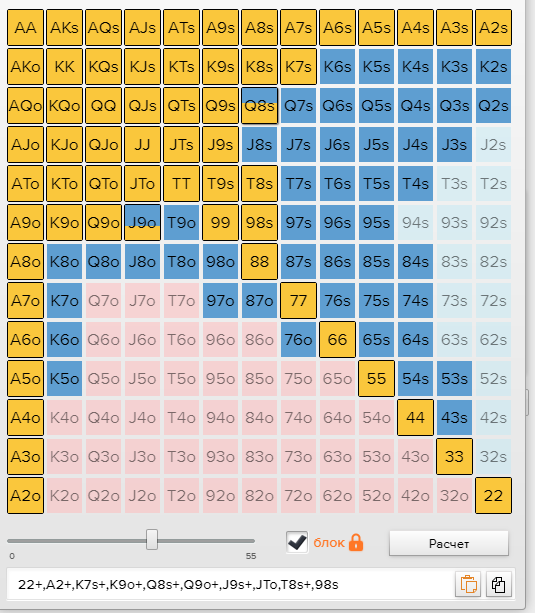Image resolution: width=535 pixels, height=613 pixels.
Task: Click the блок label text
Action: [329, 543]
